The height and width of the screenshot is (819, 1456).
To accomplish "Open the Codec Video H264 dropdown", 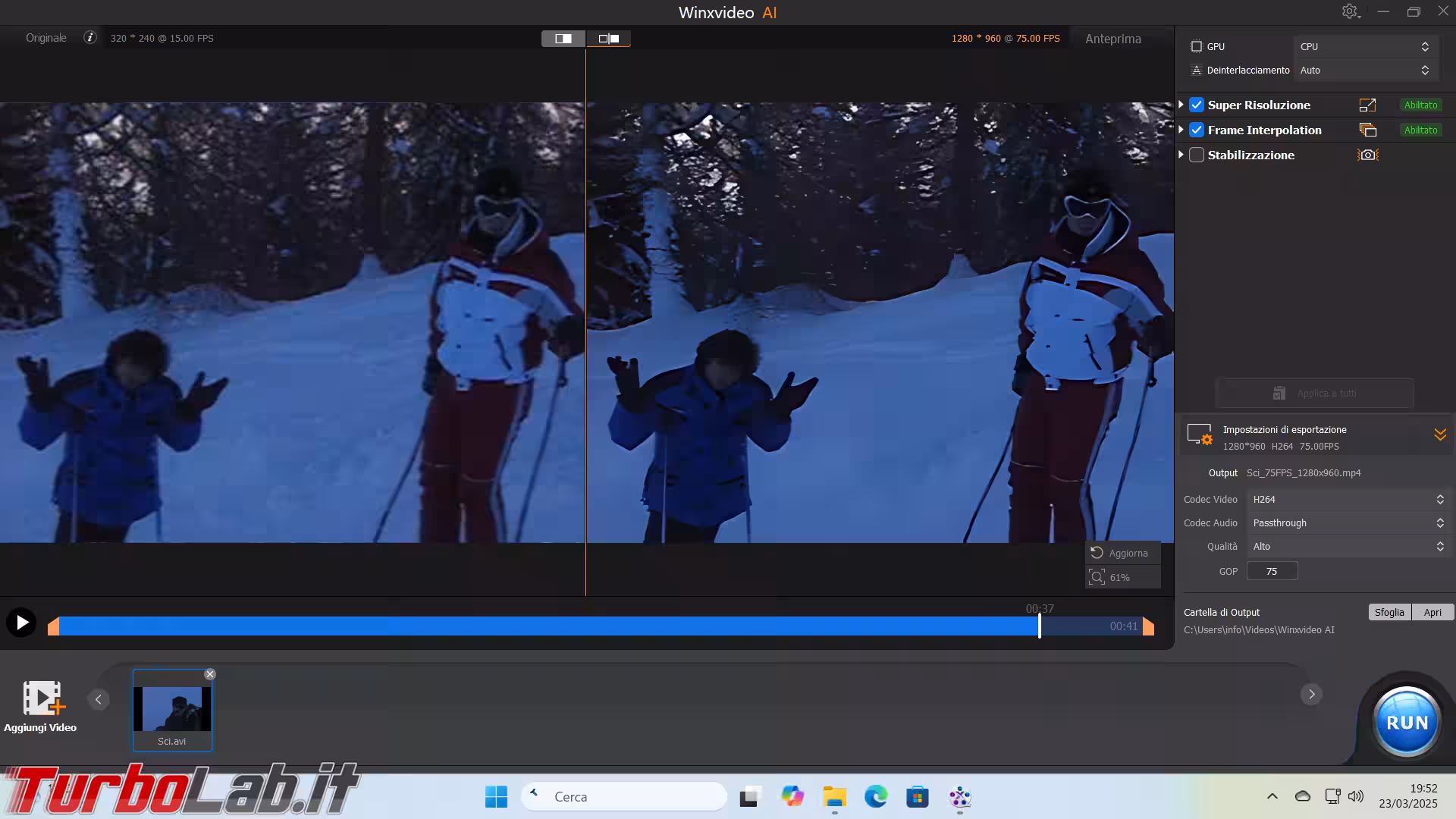I will click(1348, 499).
